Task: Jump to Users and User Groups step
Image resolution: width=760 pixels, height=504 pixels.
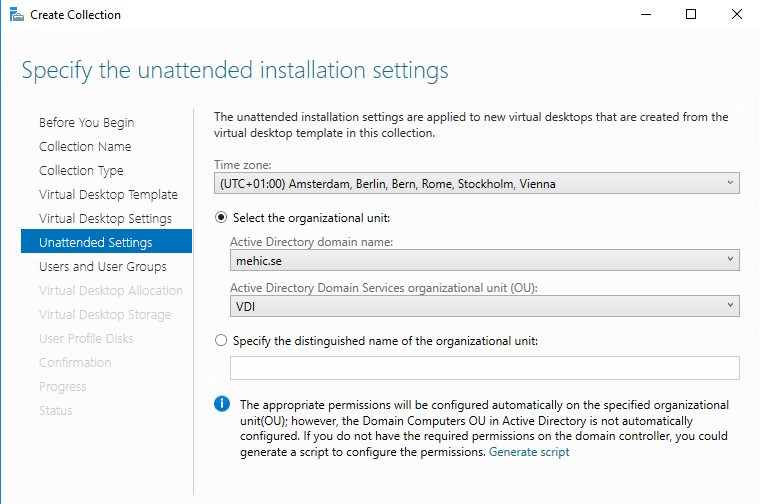Action: 102,267
